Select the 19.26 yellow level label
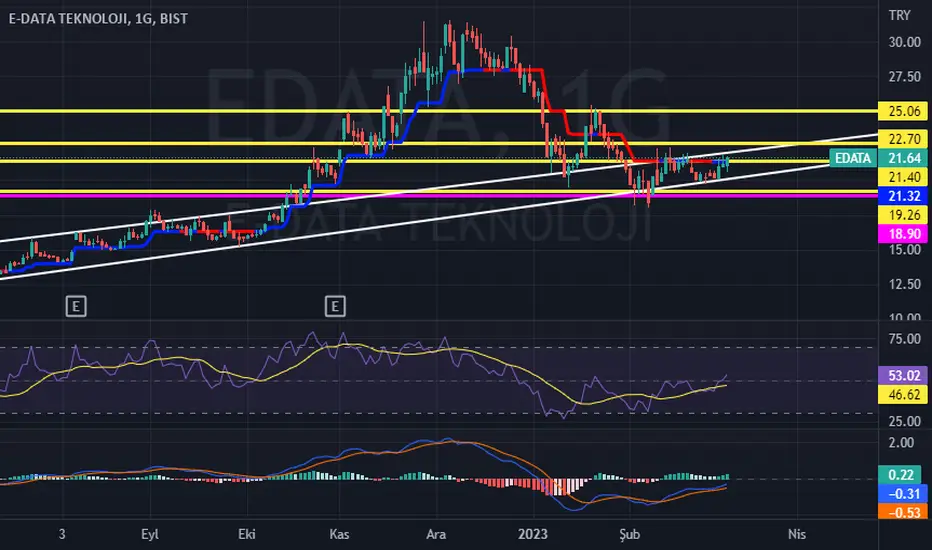 pos(903,215)
